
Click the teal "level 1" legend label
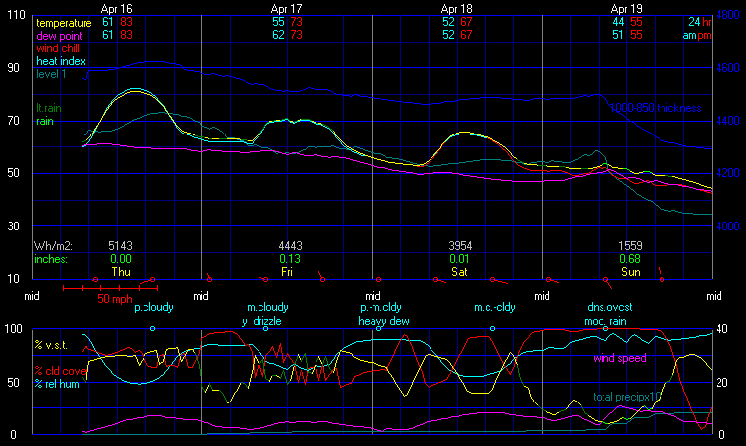tap(51, 74)
